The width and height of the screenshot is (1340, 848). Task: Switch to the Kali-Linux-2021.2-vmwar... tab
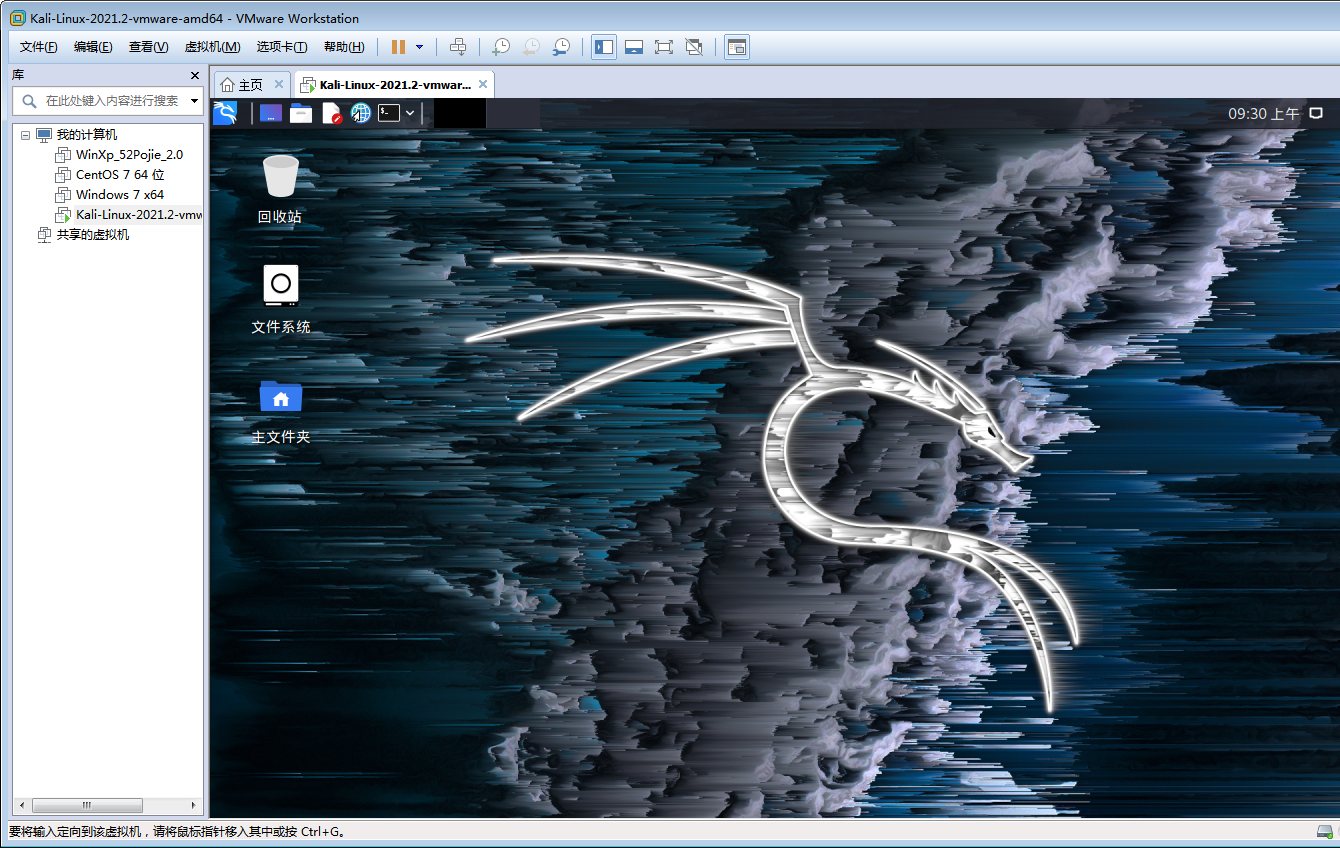tap(395, 85)
